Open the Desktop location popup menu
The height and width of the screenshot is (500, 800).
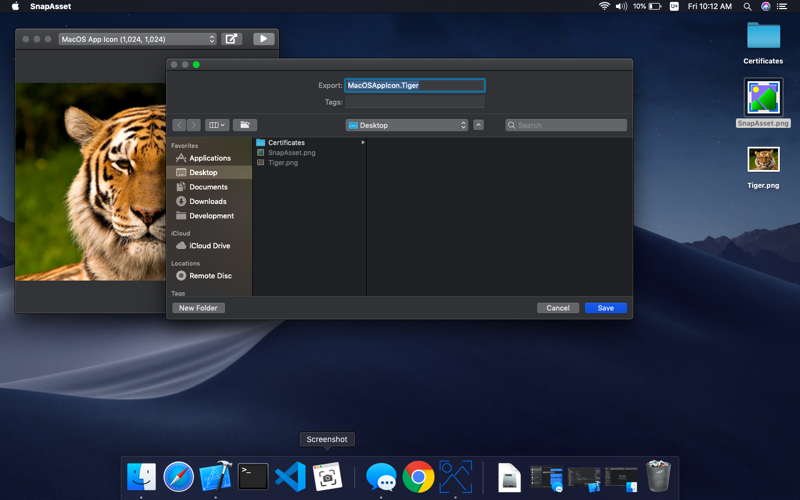(407, 125)
